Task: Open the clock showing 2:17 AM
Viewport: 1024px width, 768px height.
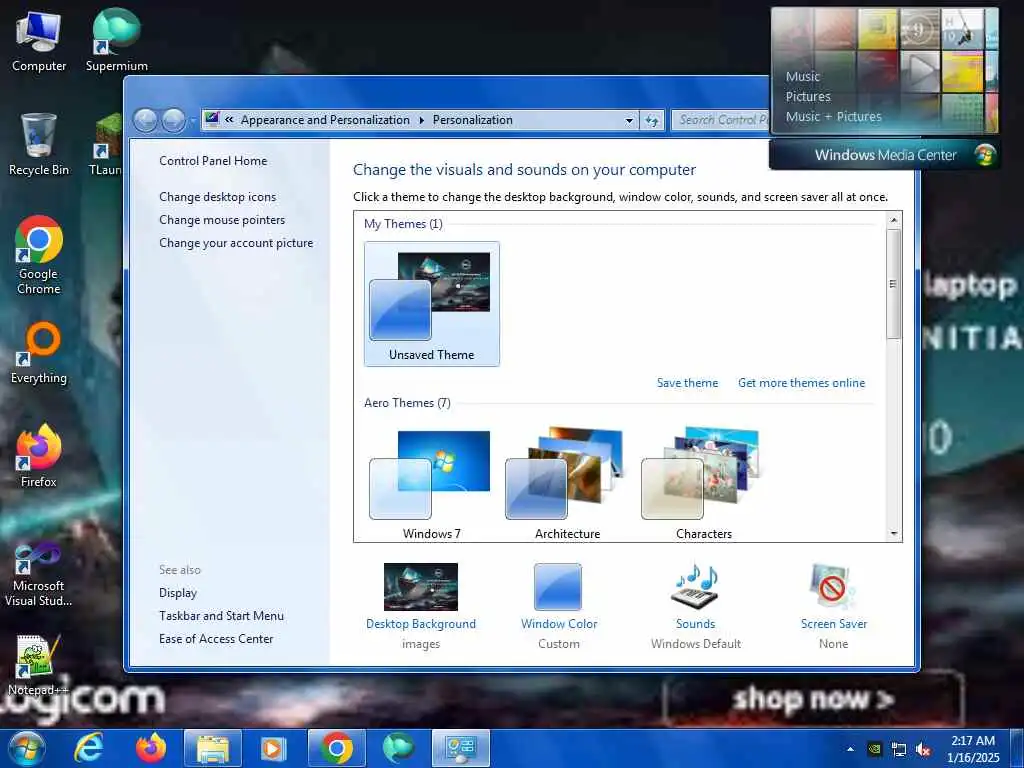Action: [972, 748]
